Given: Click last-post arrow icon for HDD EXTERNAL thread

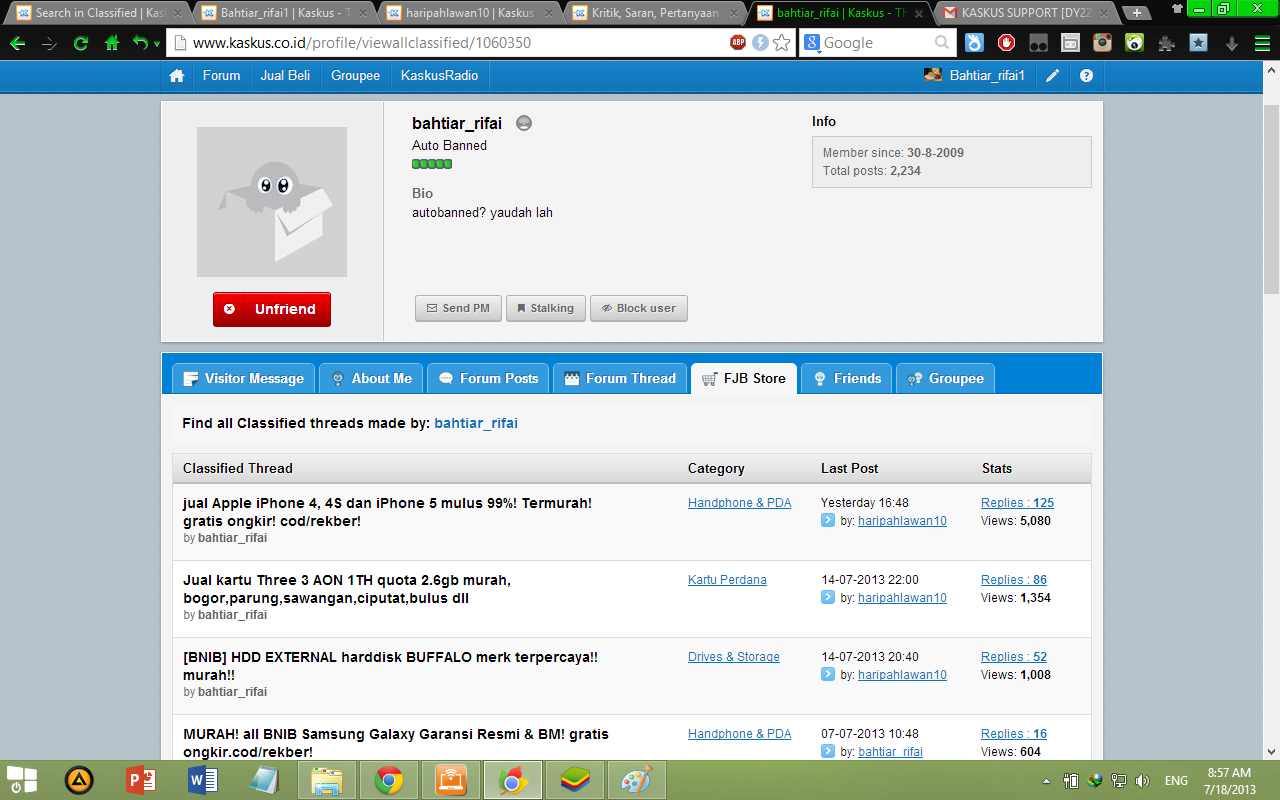Looking at the screenshot, I should click(828, 674).
